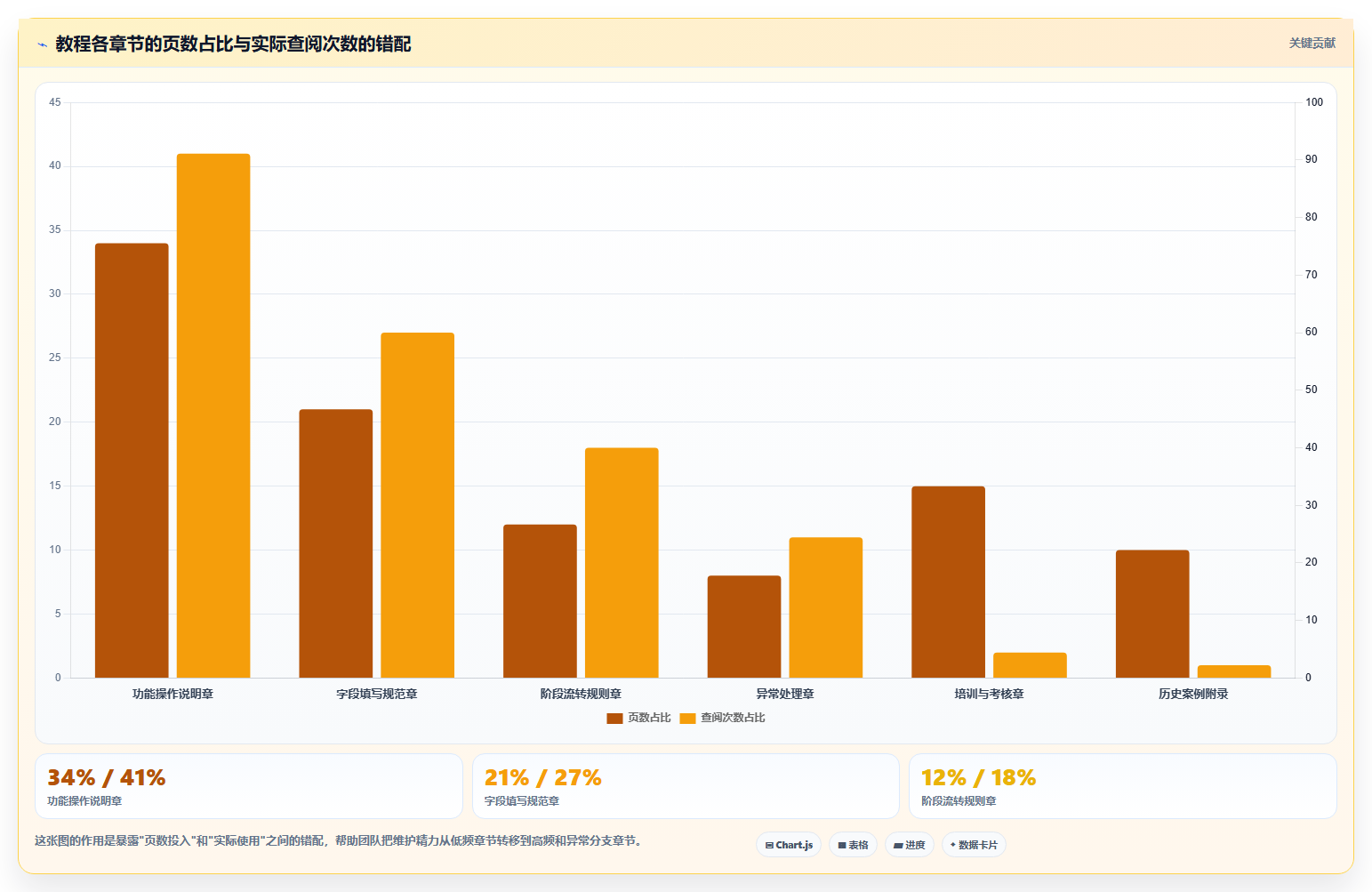Click the dark orange 页数占比 legend swatch
Viewport: 1372px width, 892px height.
coord(614,719)
